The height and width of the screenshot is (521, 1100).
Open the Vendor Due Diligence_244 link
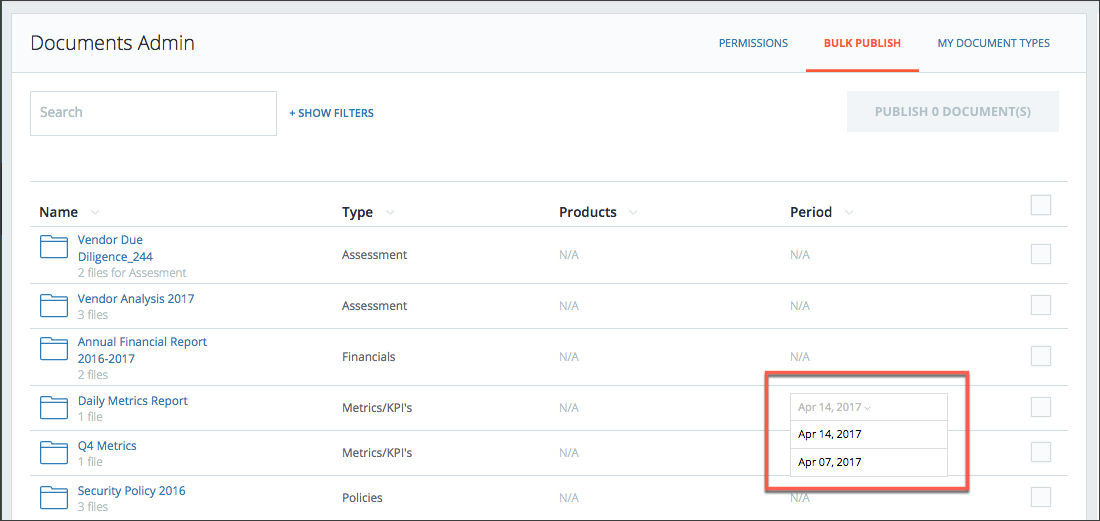tap(115, 248)
